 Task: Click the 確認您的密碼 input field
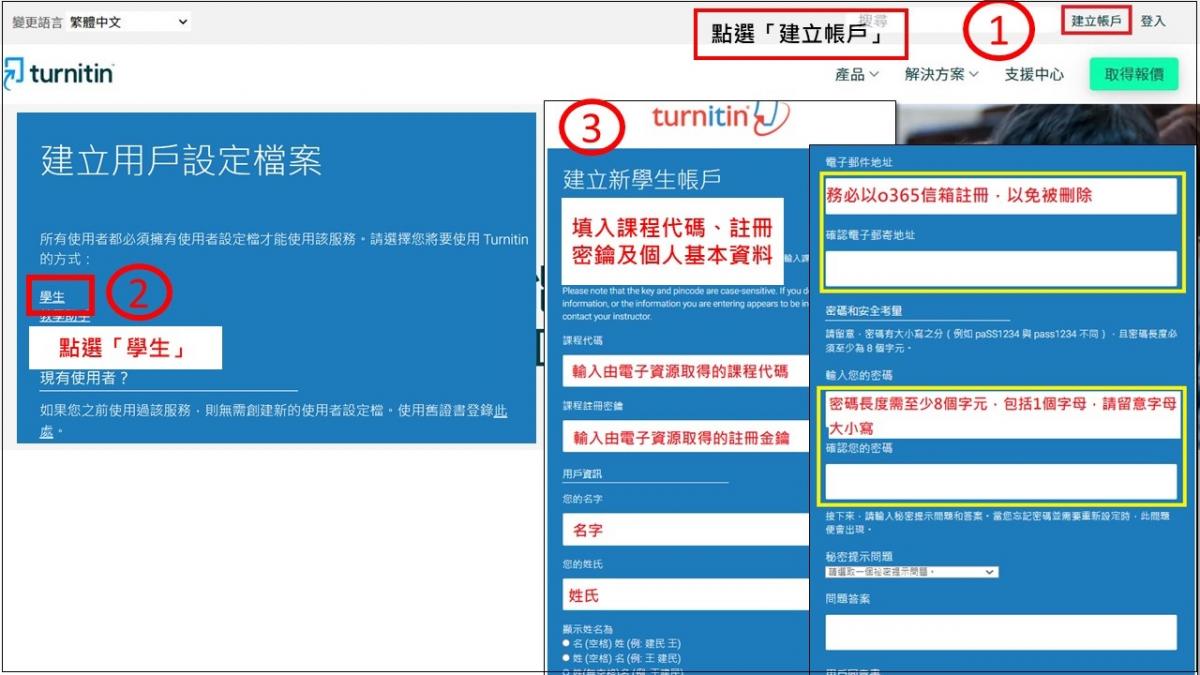click(1001, 482)
